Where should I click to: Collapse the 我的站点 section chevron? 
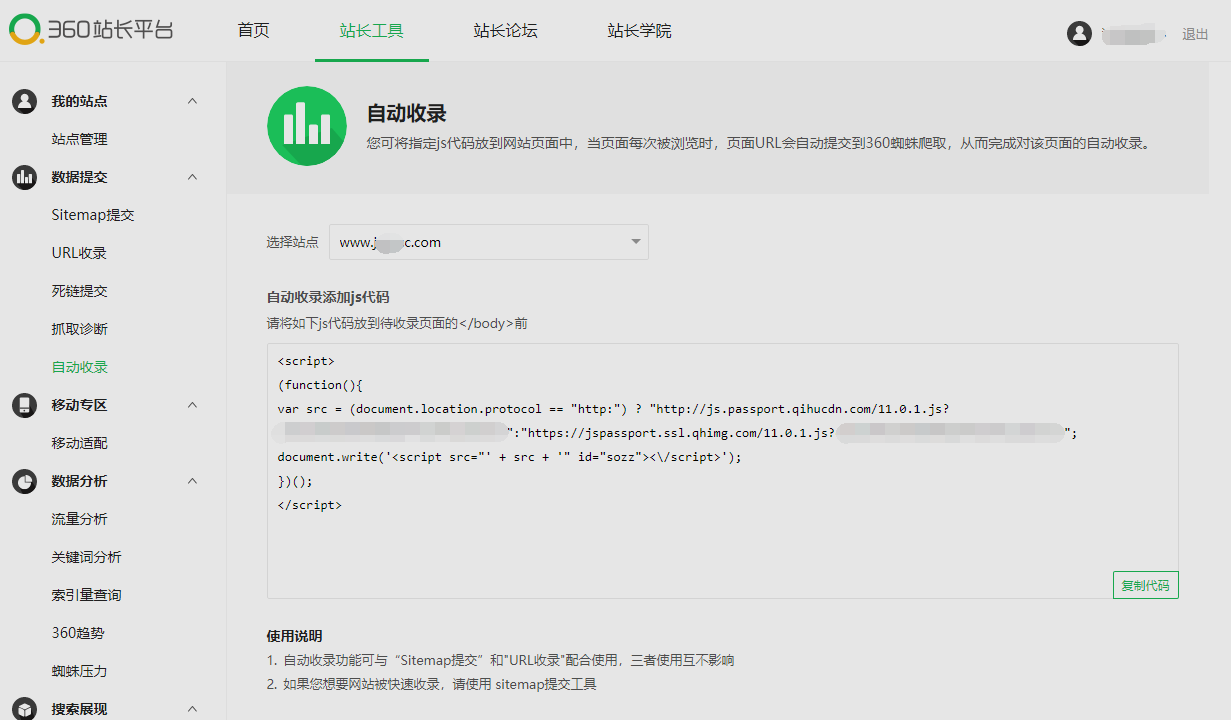[193, 101]
